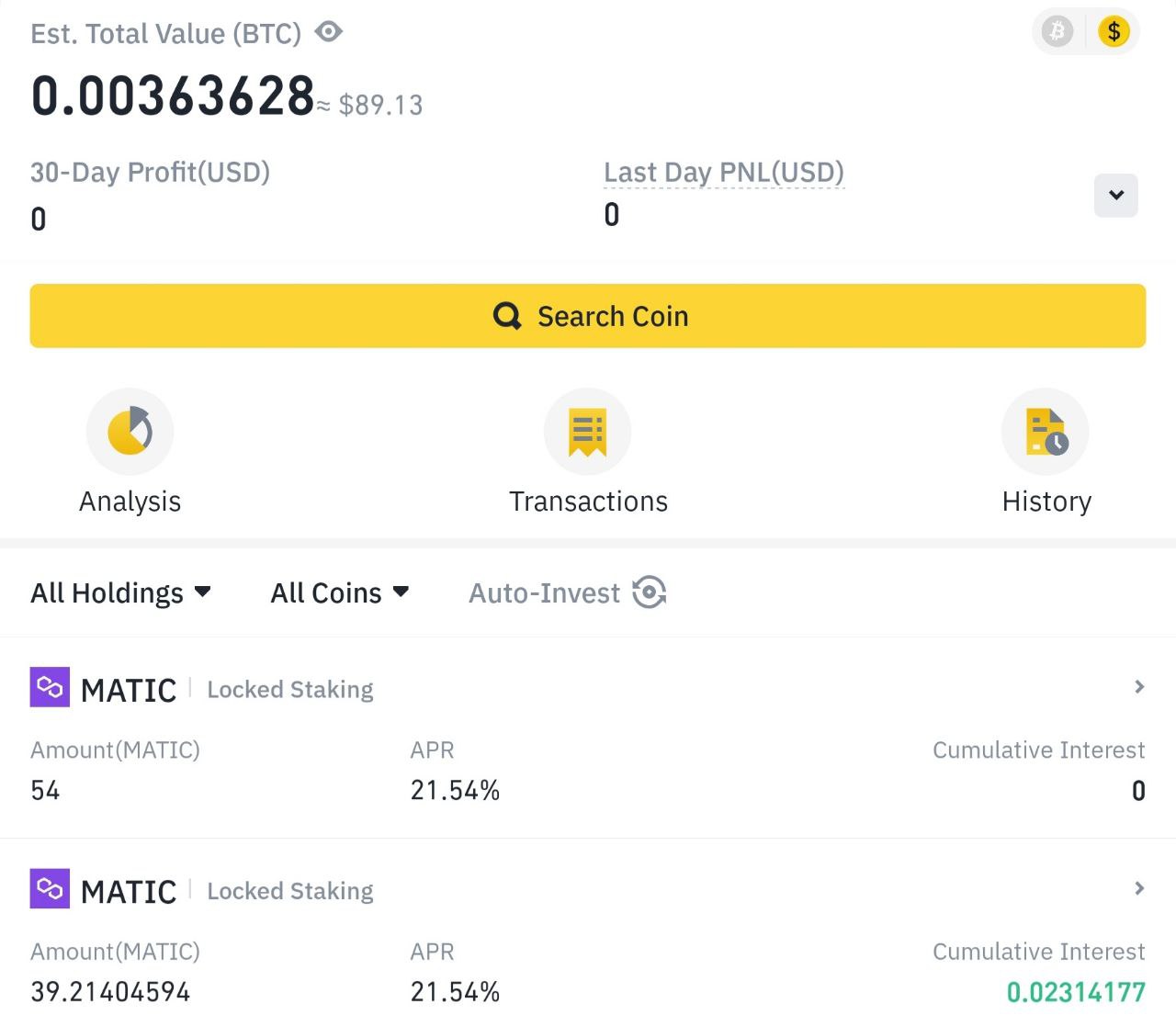The height and width of the screenshot is (1026, 1176).
Task: Open the Transactions receipt icon
Action: click(x=588, y=432)
